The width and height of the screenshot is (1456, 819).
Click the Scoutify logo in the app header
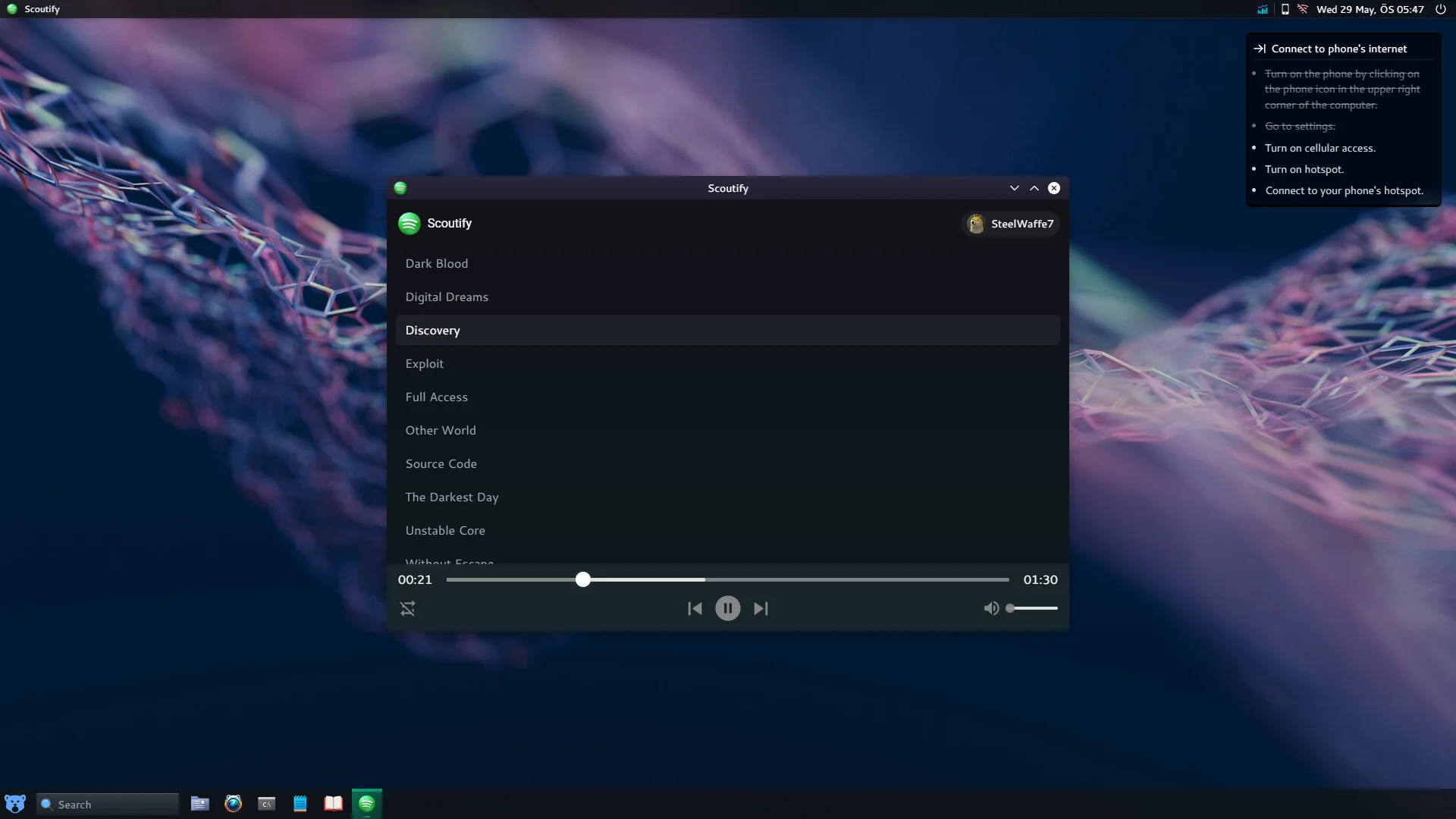point(409,223)
